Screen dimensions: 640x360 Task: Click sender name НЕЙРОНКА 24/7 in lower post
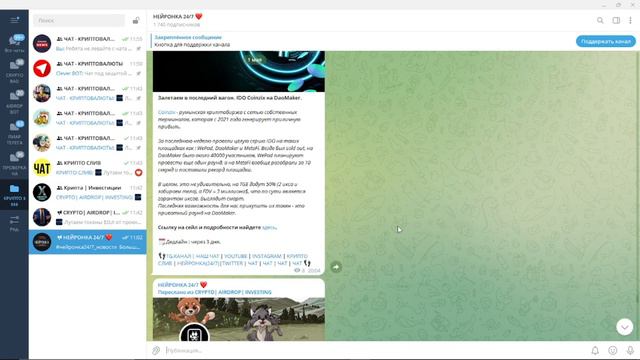point(182,285)
